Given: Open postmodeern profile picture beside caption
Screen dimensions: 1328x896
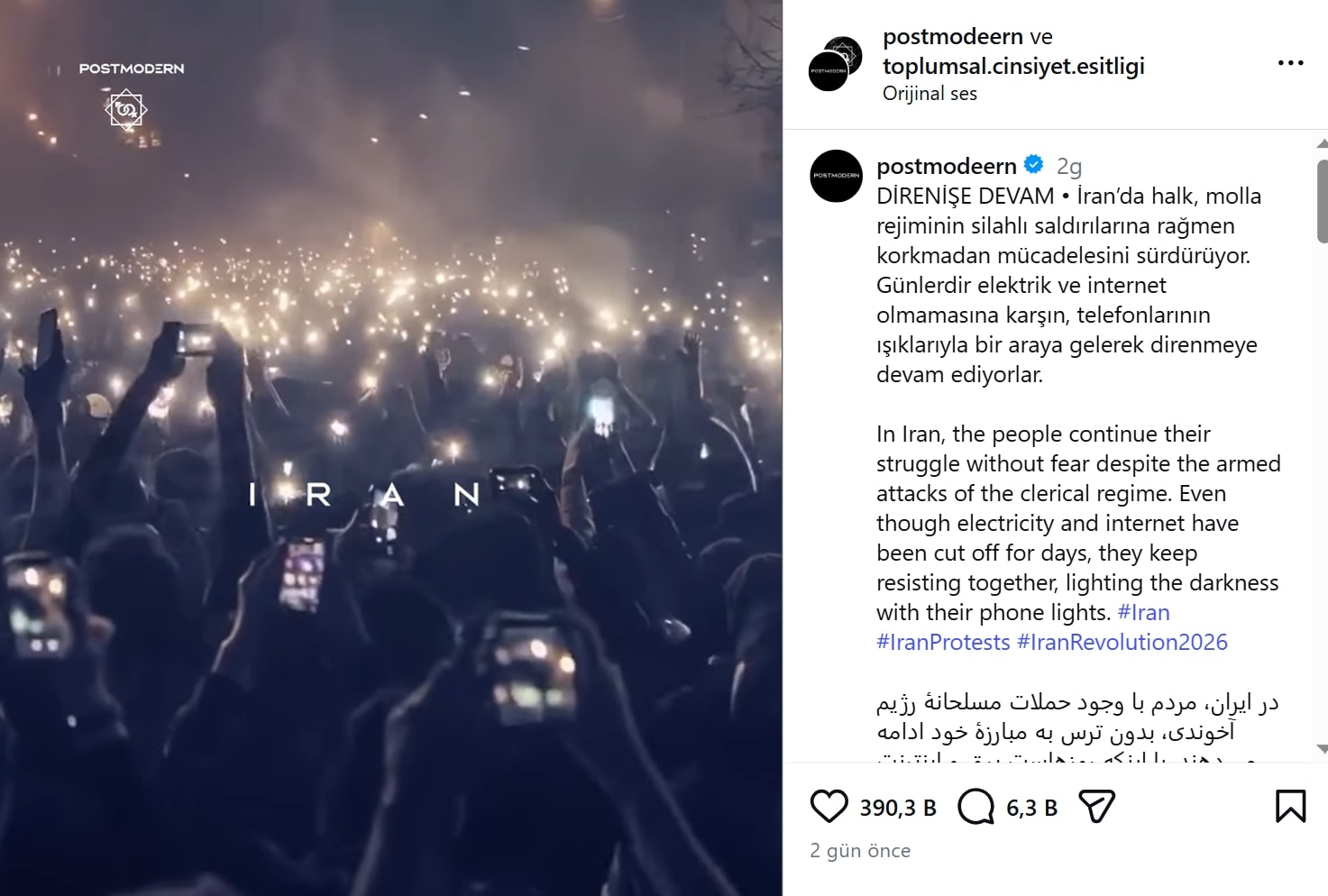Looking at the screenshot, I should tap(836, 176).
